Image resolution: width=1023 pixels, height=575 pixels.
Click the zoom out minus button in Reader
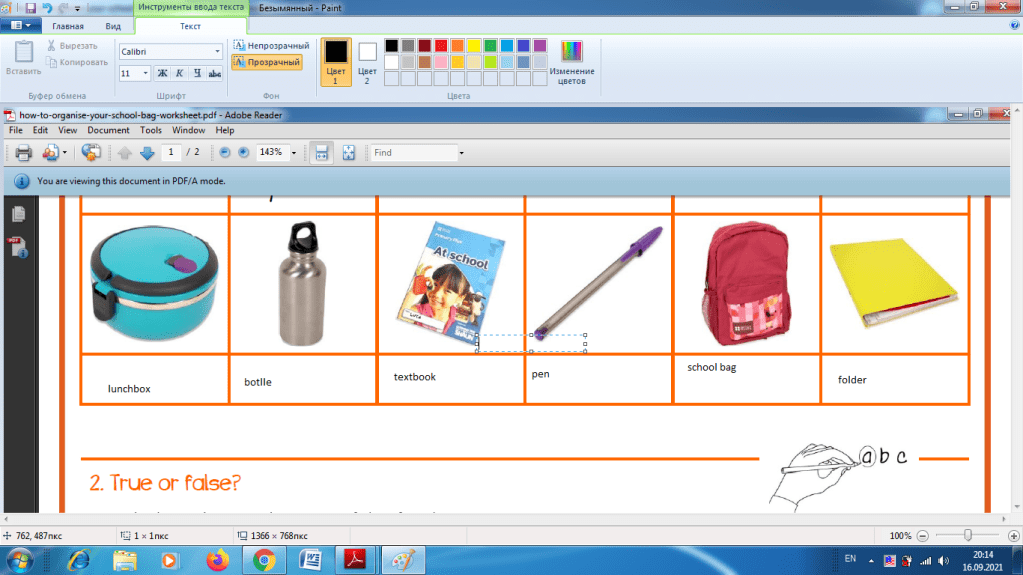(x=224, y=153)
